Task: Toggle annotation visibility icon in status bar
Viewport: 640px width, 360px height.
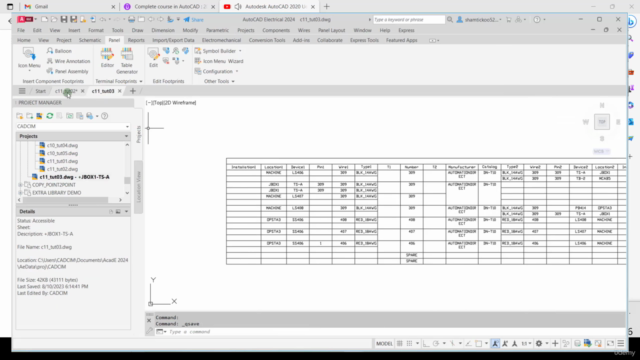Action: [495, 344]
